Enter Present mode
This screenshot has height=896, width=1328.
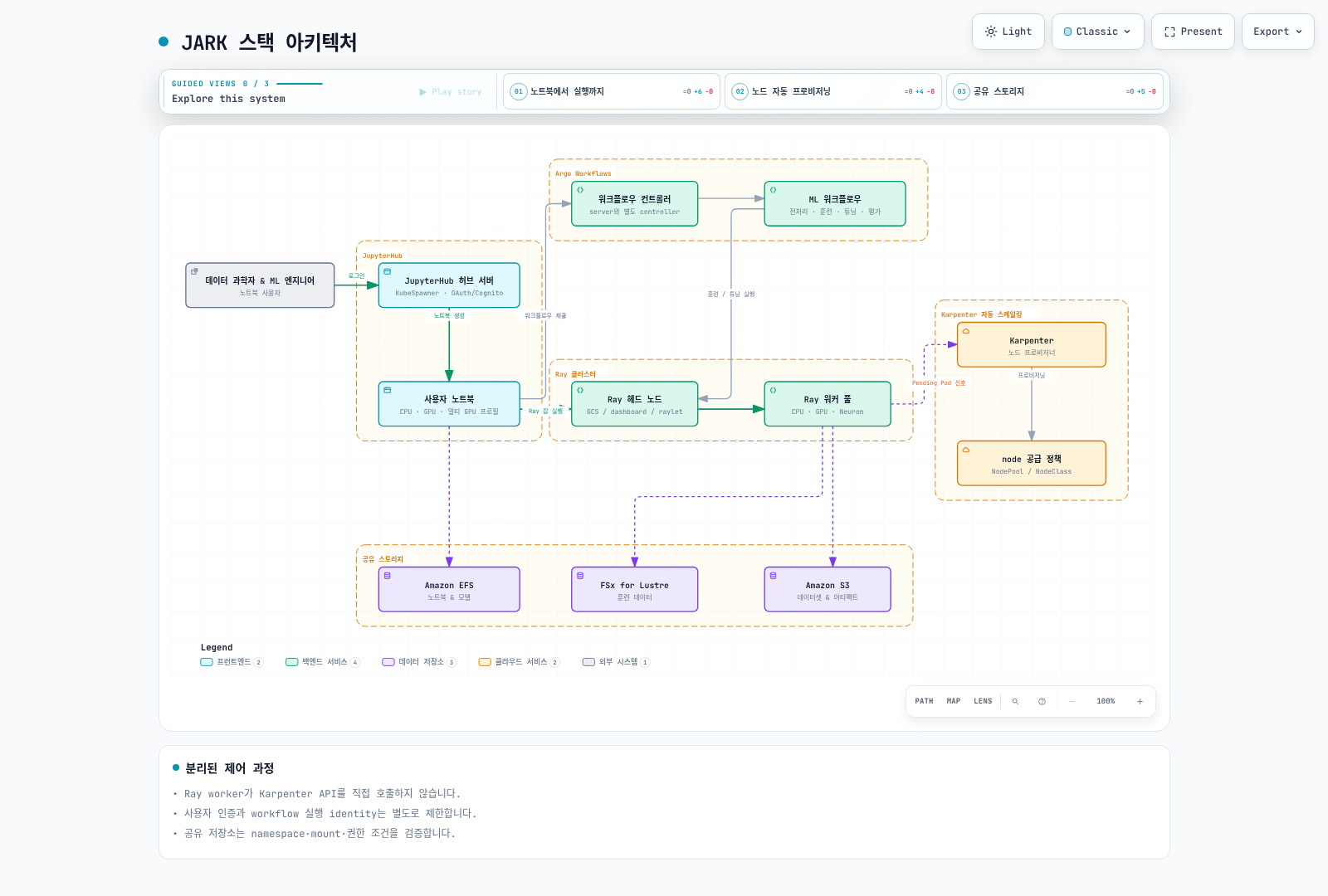[1193, 32]
